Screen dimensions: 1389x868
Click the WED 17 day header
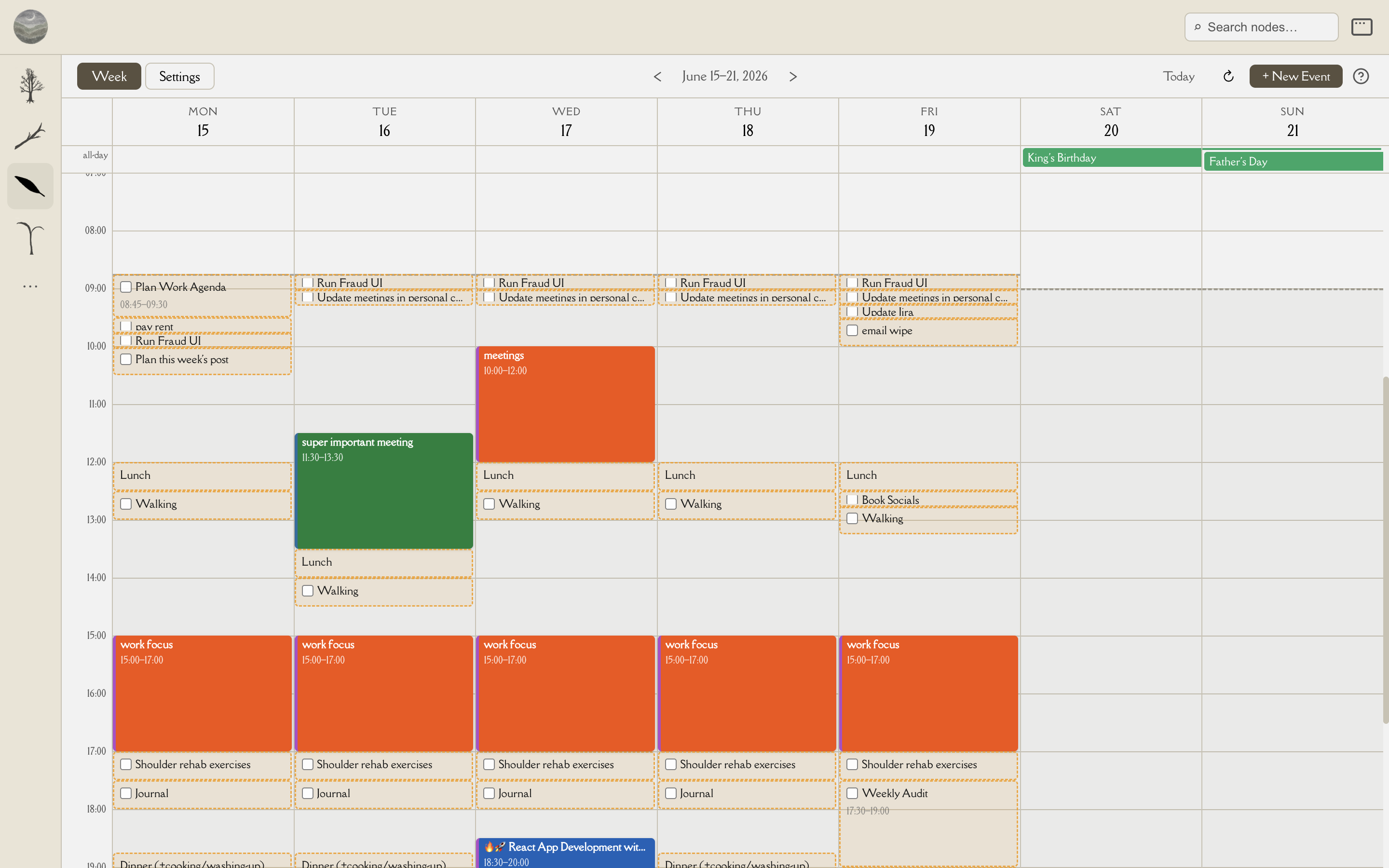pyautogui.click(x=566, y=122)
